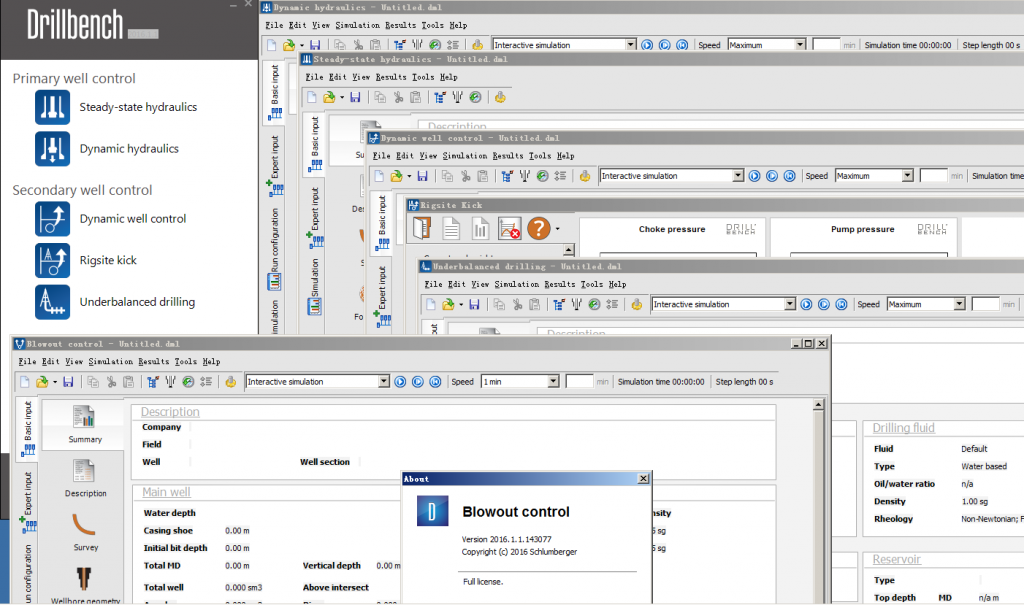
Task: Start the simulation in Underbalanced drilling toolbar
Action: point(807,304)
